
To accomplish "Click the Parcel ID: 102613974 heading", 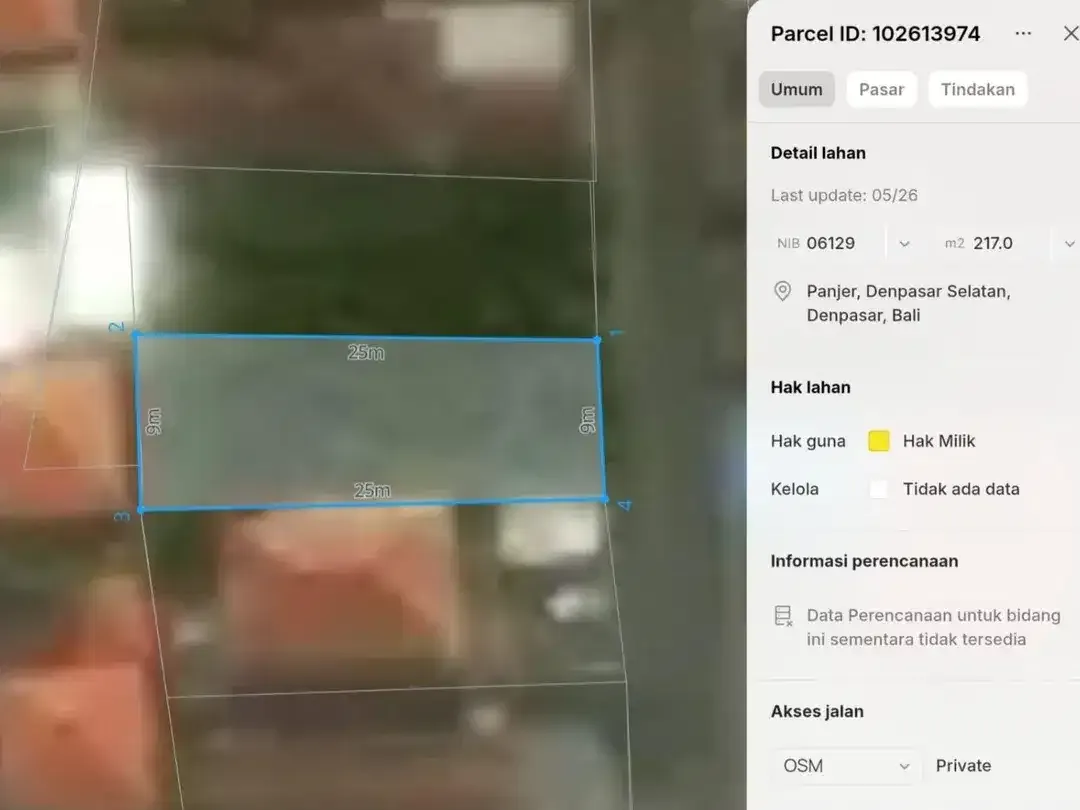I will click(875, 34).
